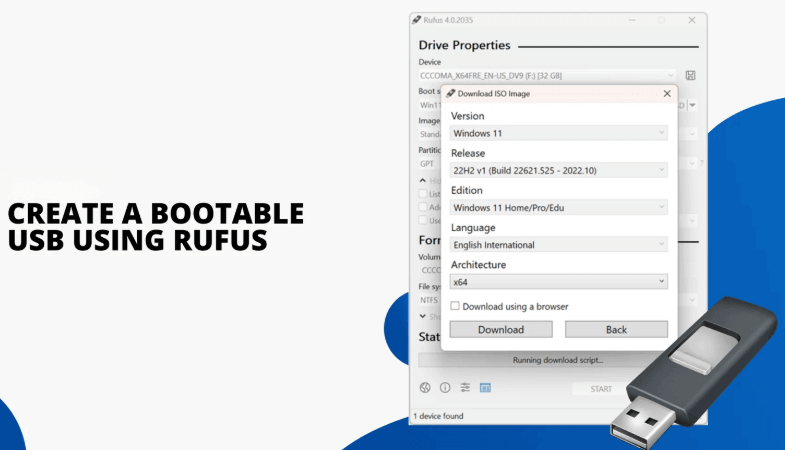This screenshot has height=450, width=785.
Task: Click the Rufus icon in the dialog title
Action: click(x=451, y=94)
